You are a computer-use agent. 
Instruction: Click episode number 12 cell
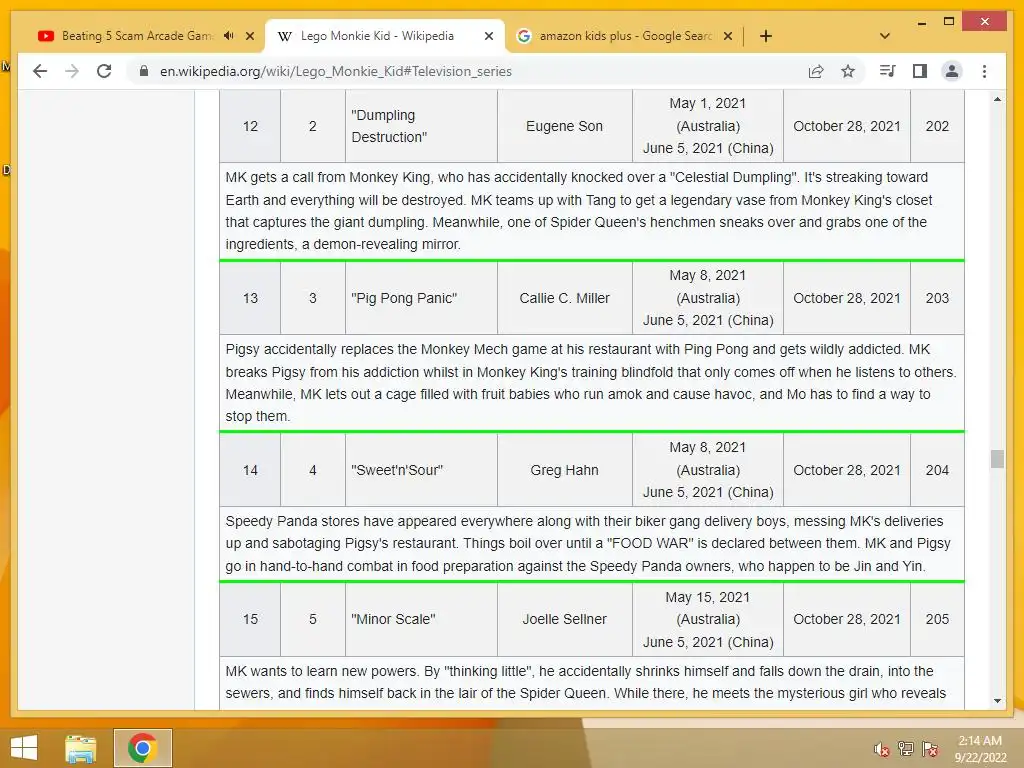point(250,126)
